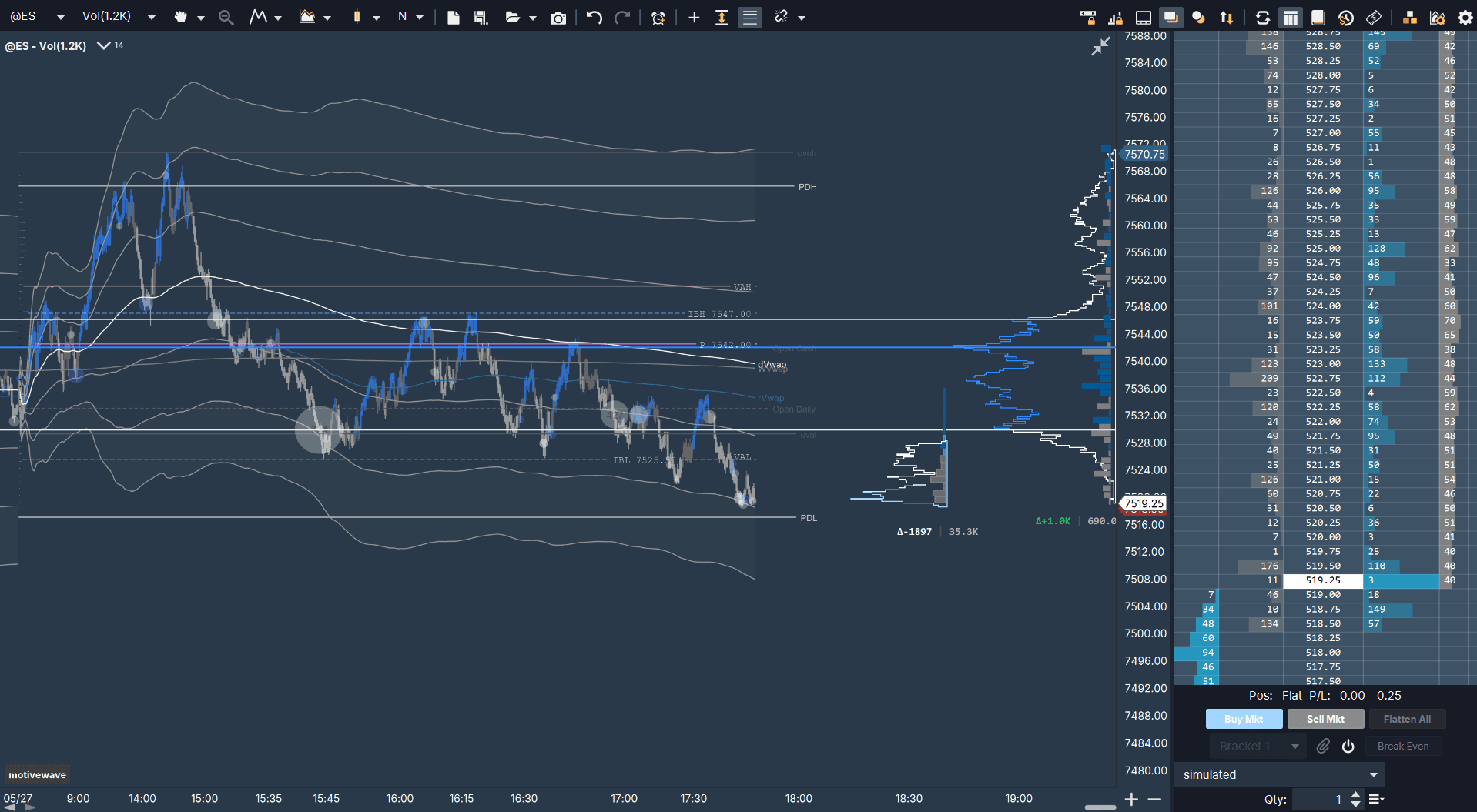The image size is (1477, 812).
Task: Click the 7570.75 price marker on axis
Action: point(1144,154)
